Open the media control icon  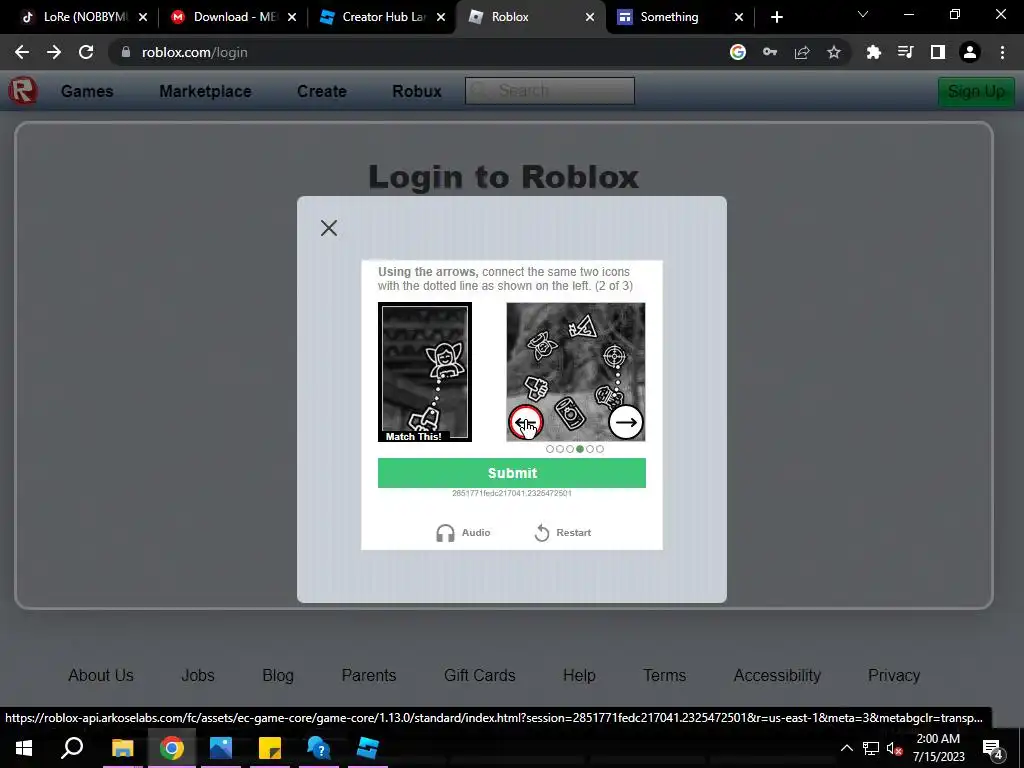tap(906, 52)
